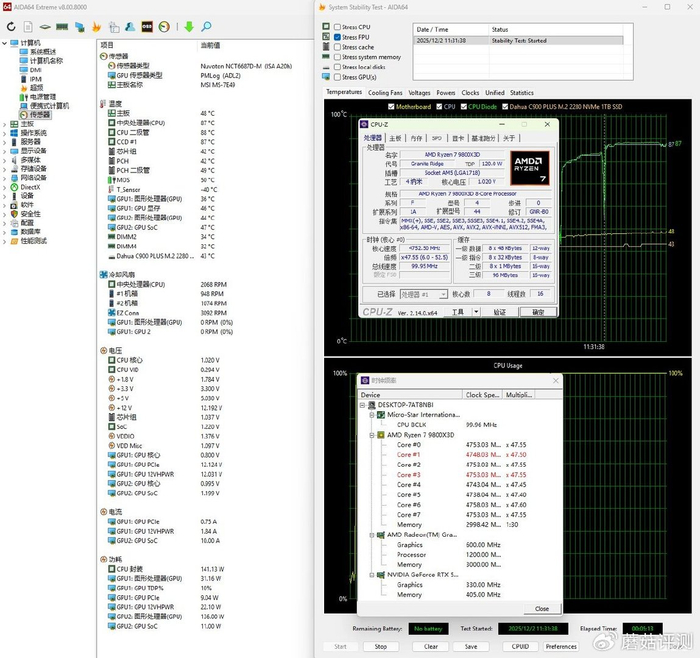Click the memory module toolbar icon

coord(62,26)
